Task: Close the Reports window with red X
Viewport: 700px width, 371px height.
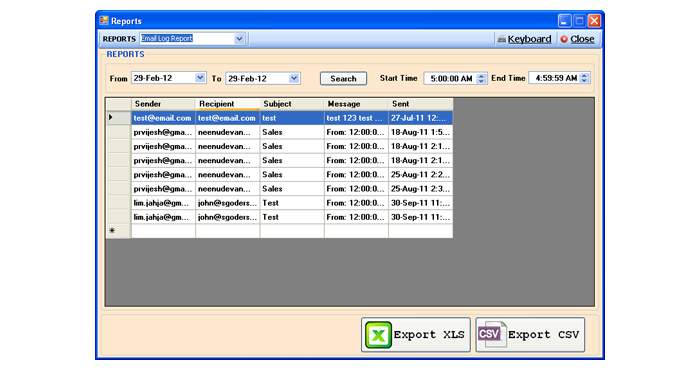Action: coord(594,21)
